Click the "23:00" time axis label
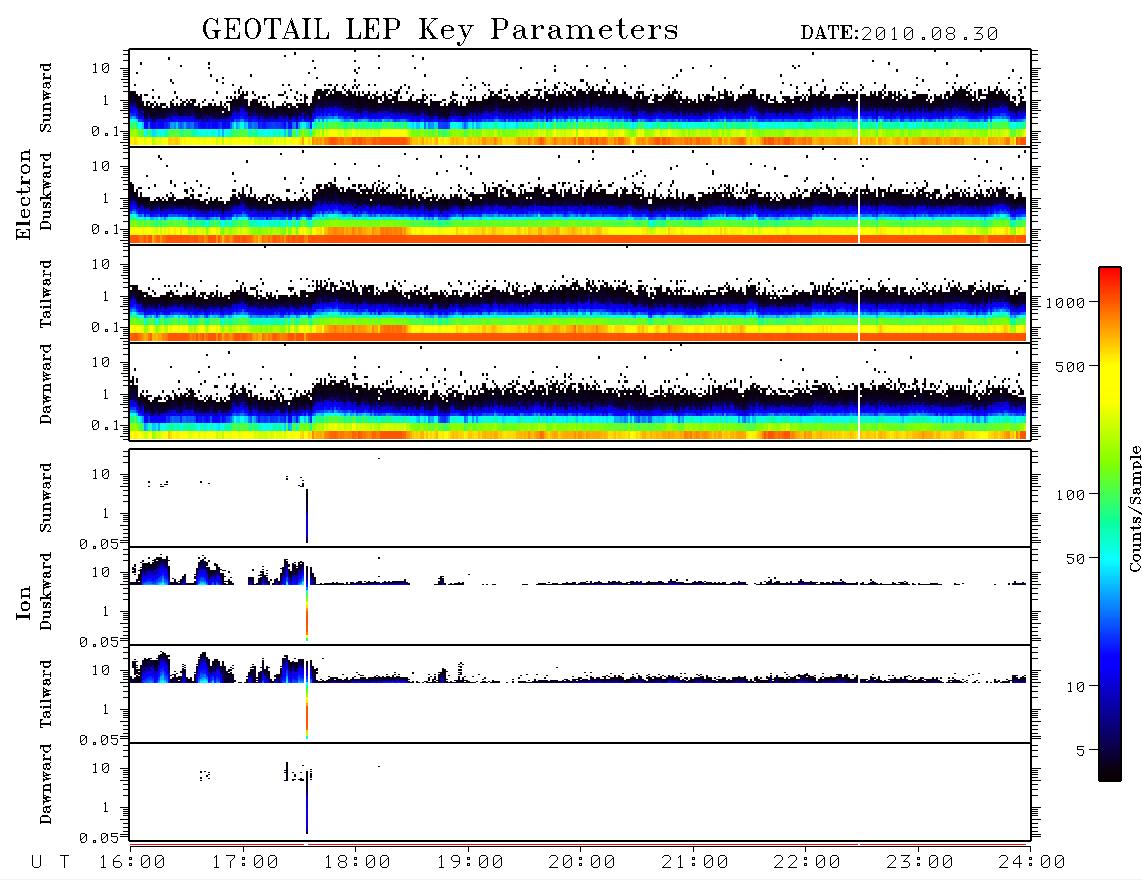The width and height of the screenshot is (1142, 880). coord(920,862)
